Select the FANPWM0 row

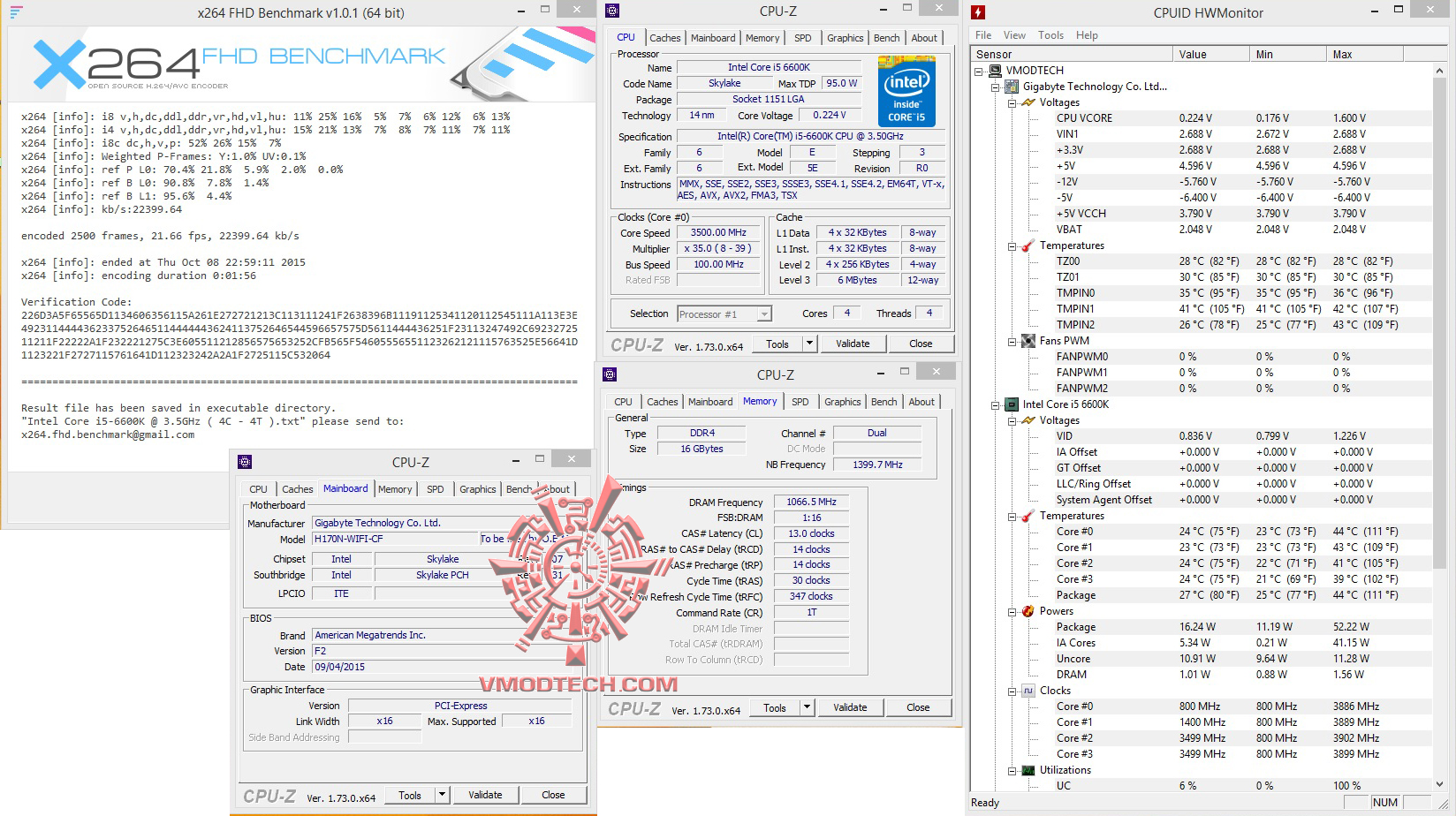click(x=1202, y=357)
